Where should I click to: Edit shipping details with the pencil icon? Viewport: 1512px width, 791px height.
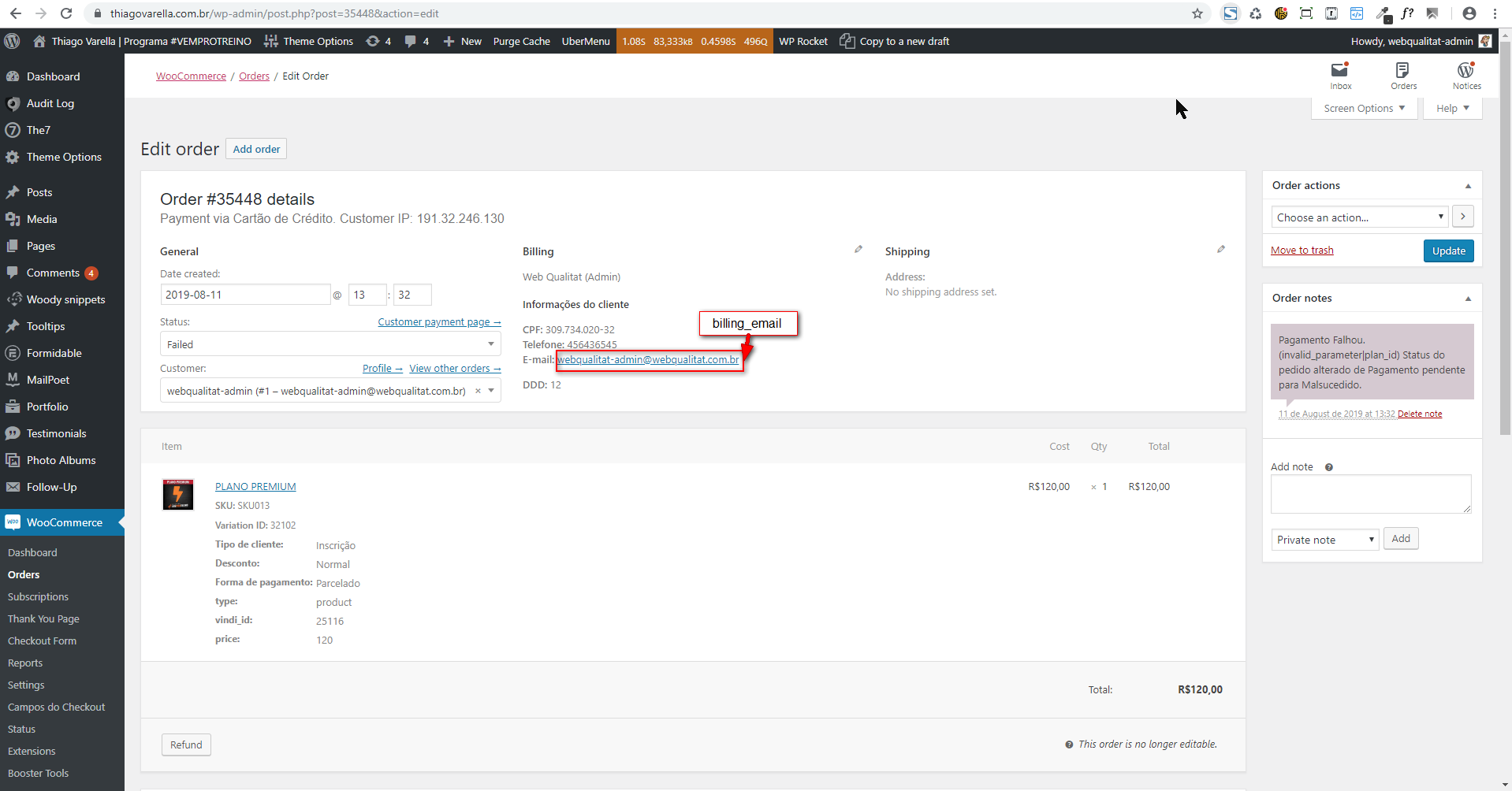[x=1221, y=249]
